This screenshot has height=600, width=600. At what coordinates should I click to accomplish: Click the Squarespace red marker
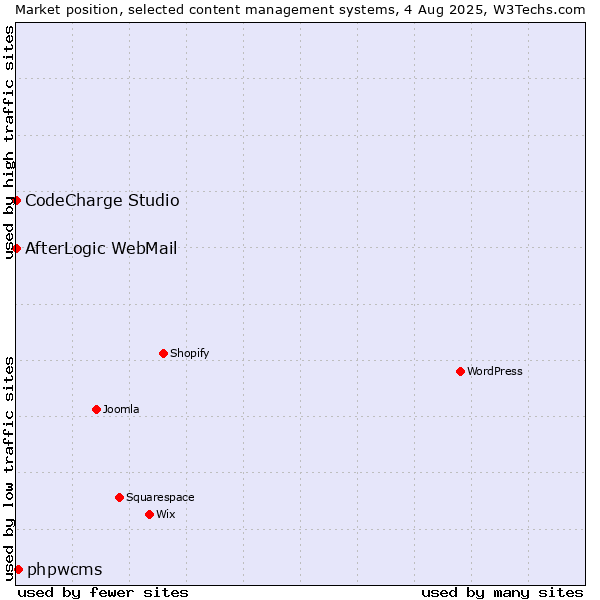pos(119,497)
